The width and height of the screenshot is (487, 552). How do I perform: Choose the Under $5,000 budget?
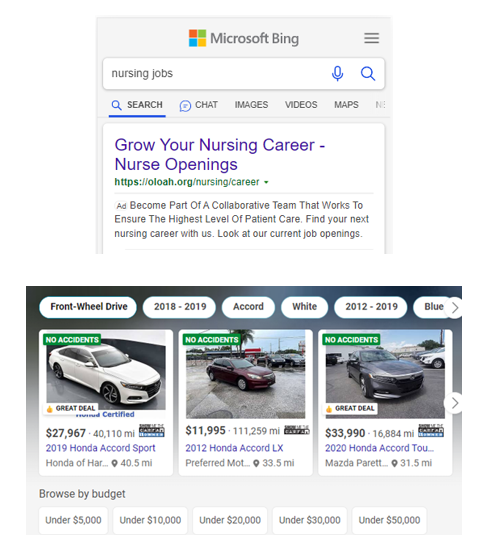(x=73, y=520)
